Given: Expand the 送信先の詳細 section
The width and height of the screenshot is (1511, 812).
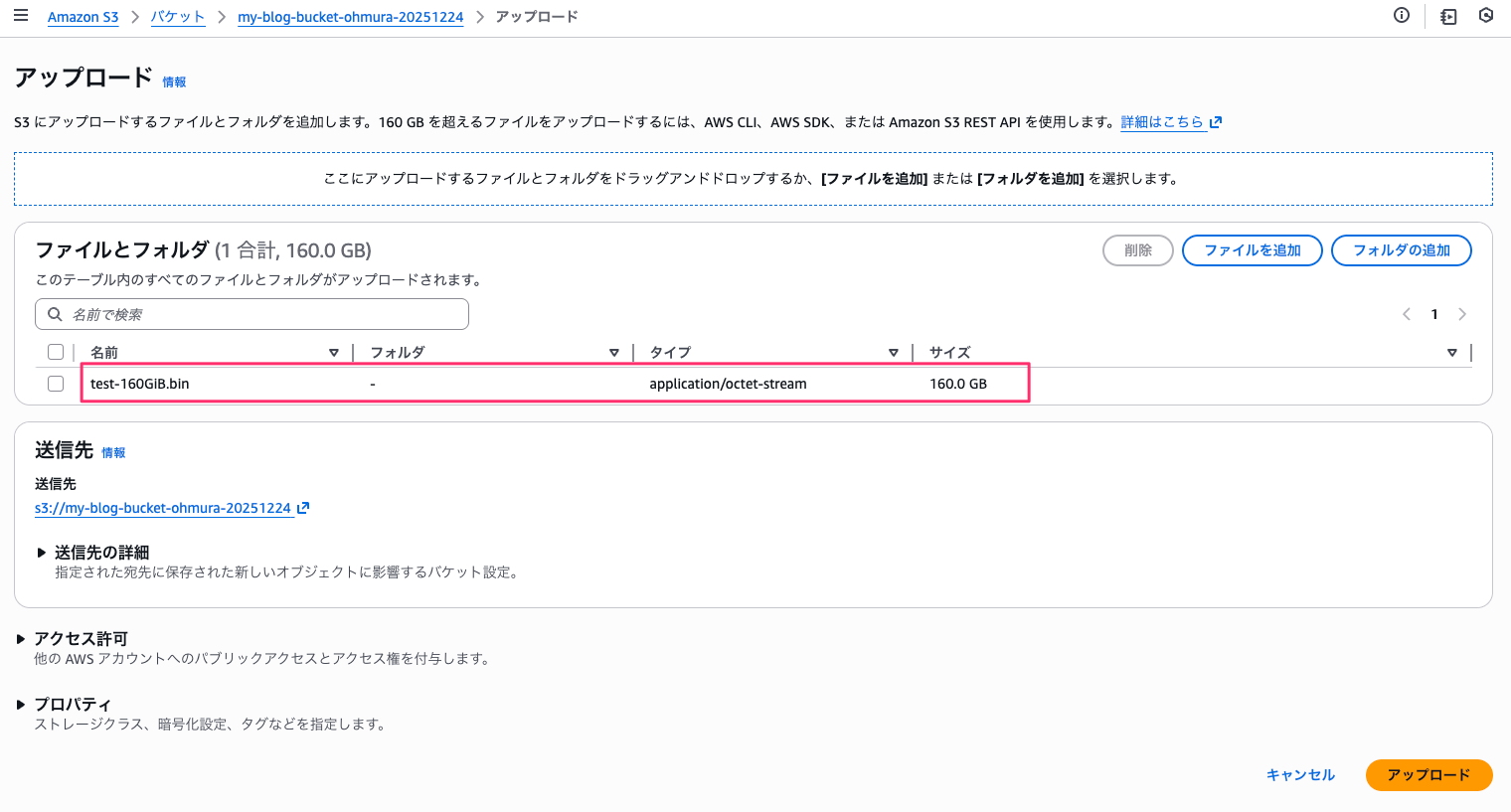Looking at the screenshot, I should [x=41, y=552].
